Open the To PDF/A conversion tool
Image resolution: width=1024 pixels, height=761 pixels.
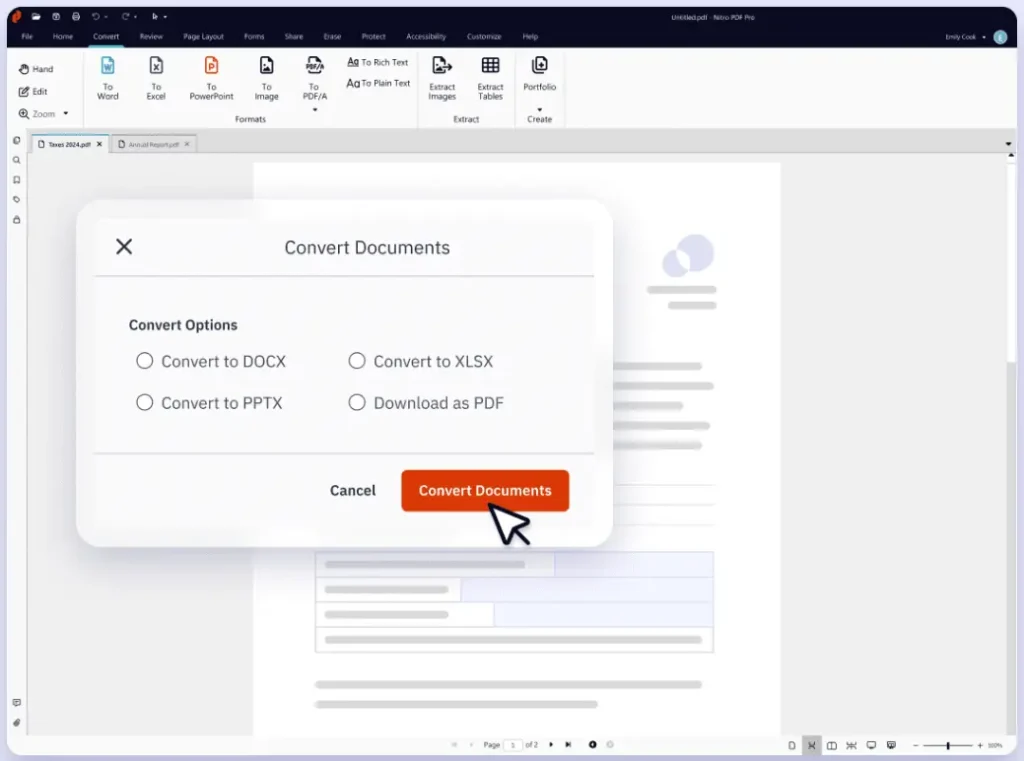click(314, 78)
